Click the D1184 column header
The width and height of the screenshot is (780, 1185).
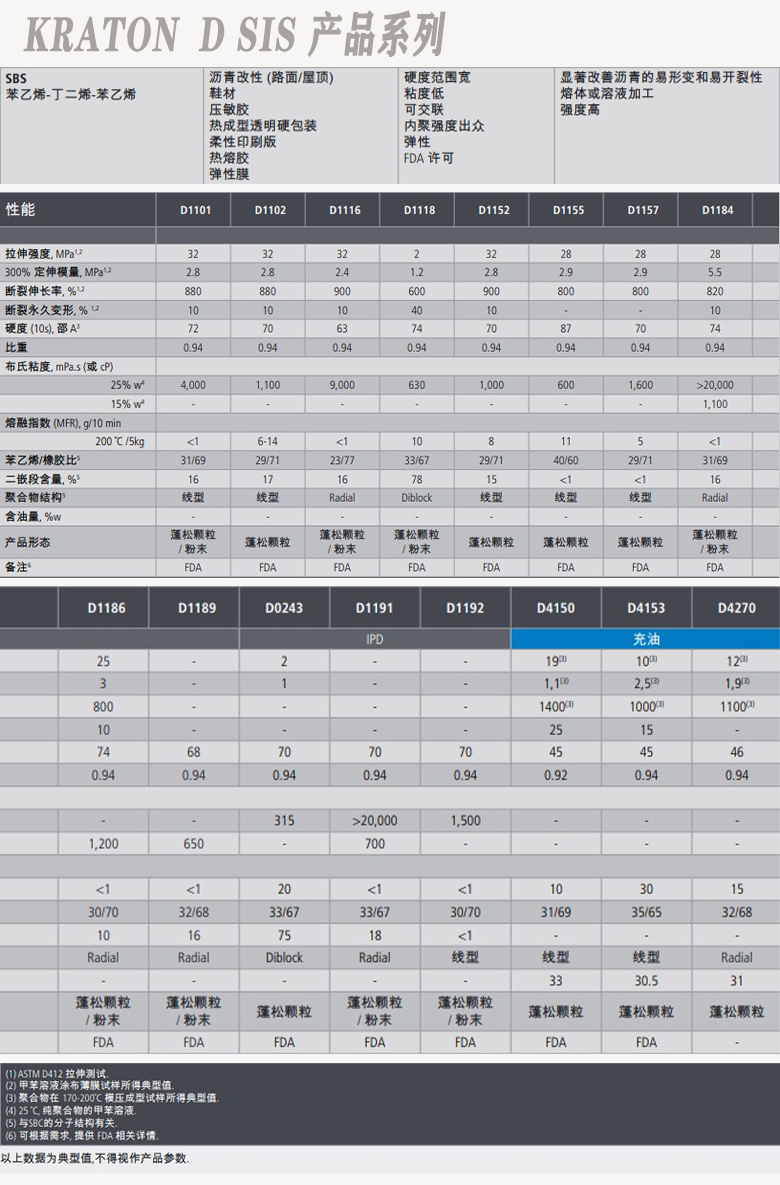point(717,210)
